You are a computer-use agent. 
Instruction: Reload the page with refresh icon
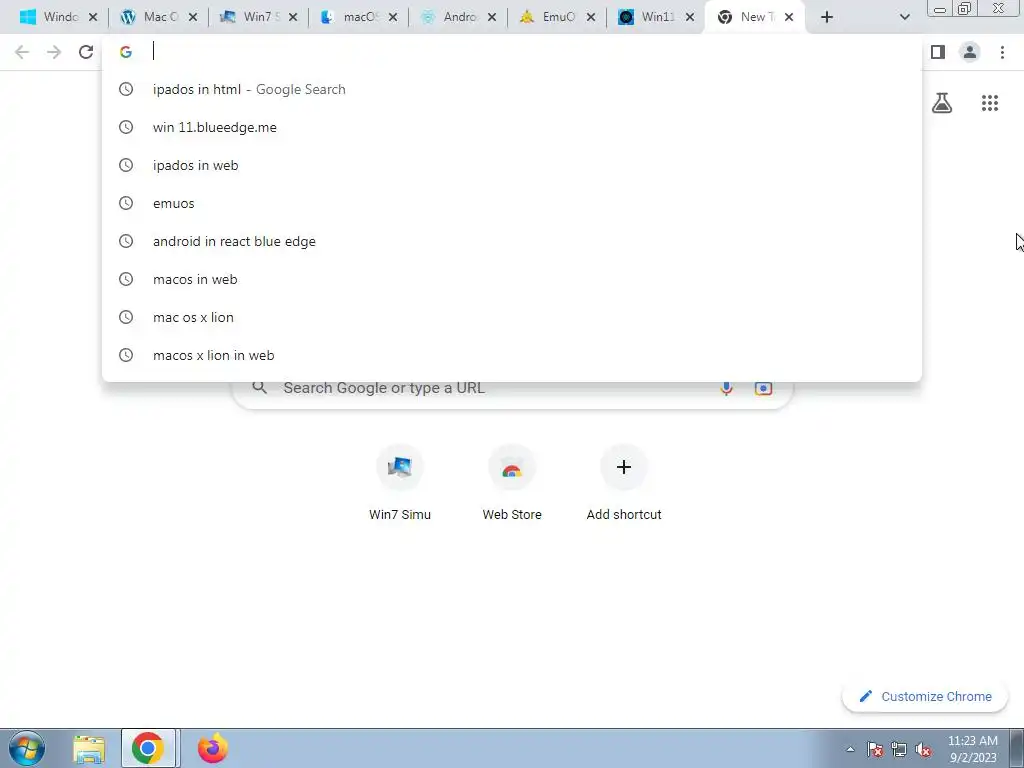click(86, 52)
